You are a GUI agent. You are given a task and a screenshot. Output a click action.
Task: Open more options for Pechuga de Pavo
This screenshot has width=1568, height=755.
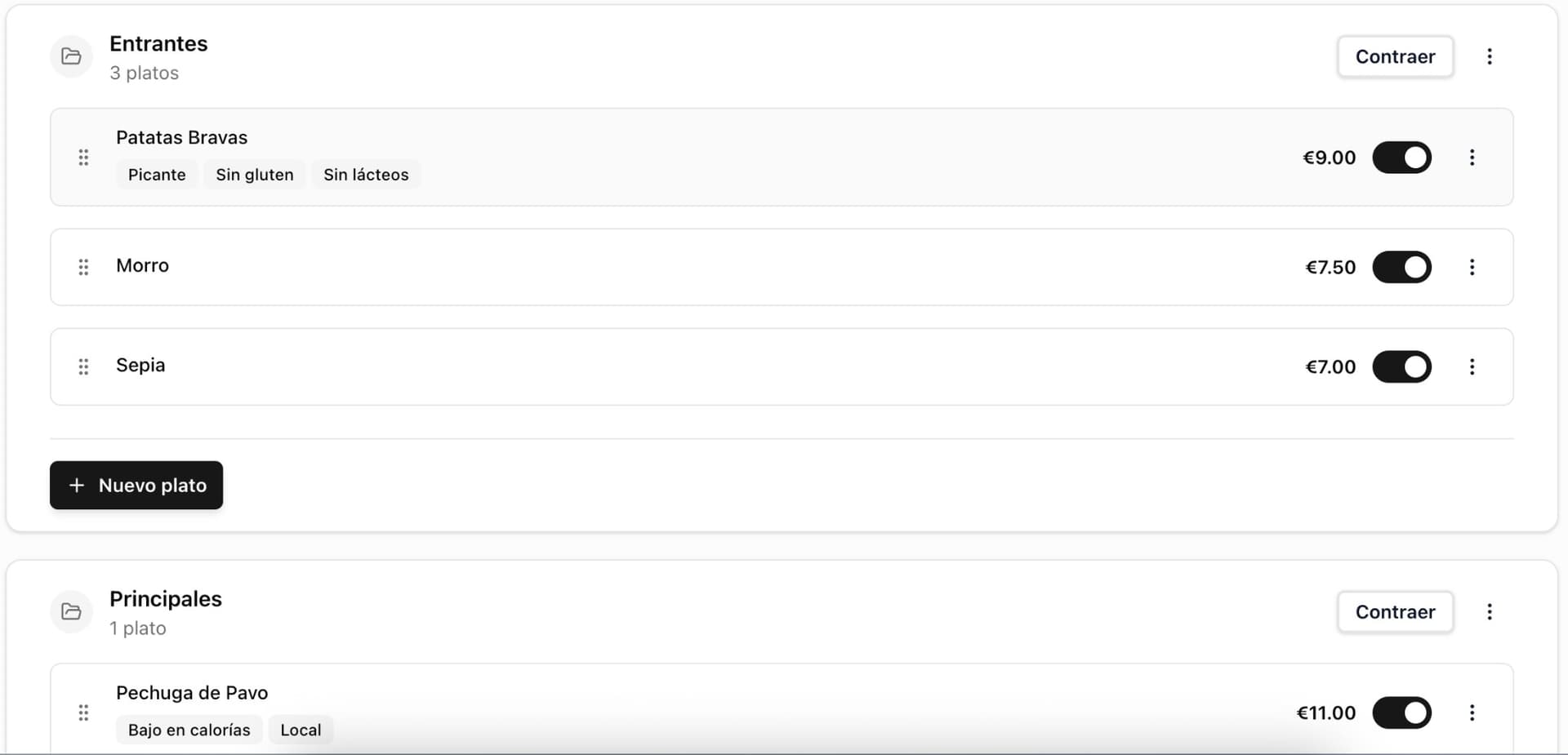pos(1472,713)
